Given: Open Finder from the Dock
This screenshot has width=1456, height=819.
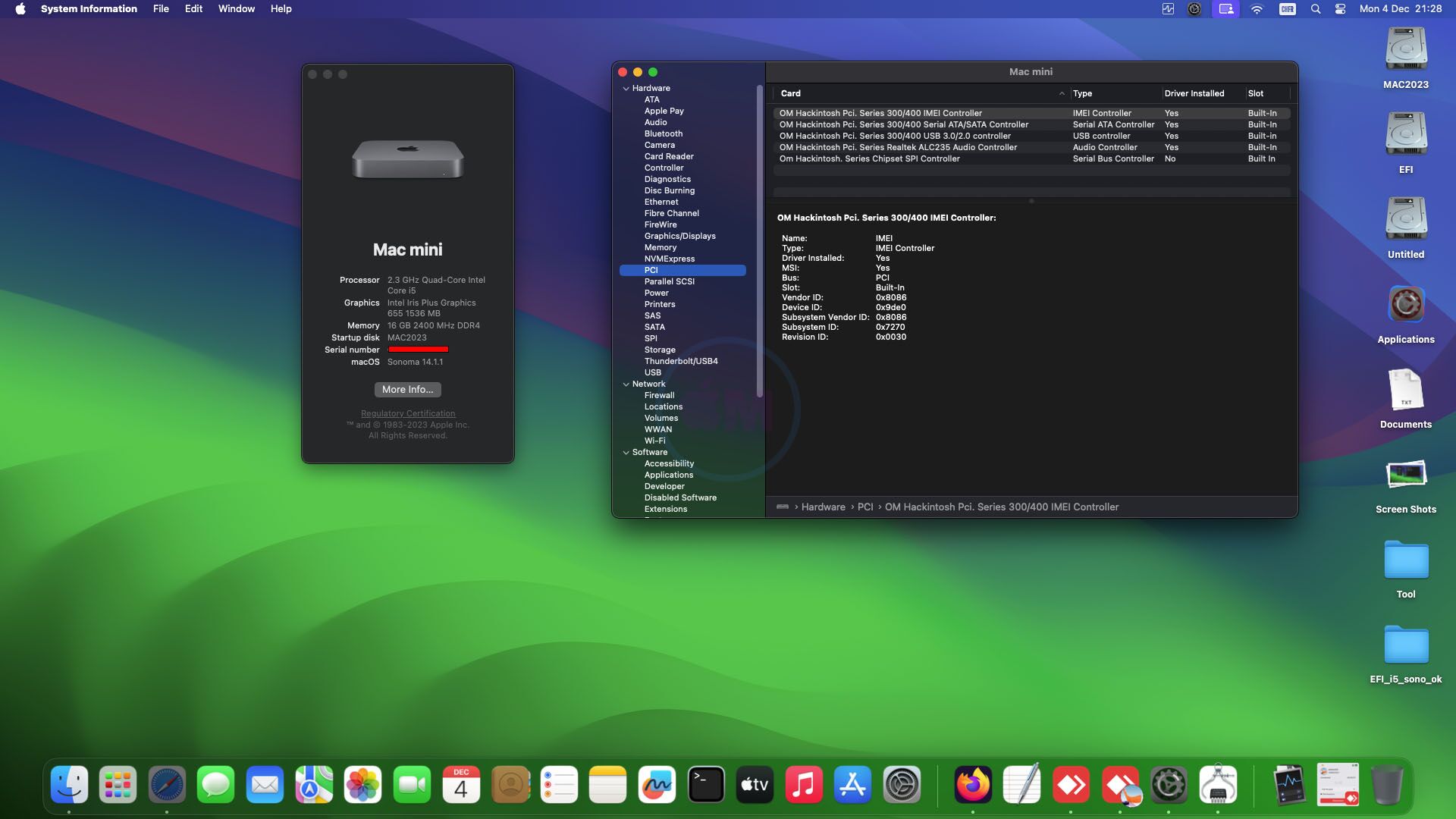Looking at the screenshot, I should [x=69, y=785].
